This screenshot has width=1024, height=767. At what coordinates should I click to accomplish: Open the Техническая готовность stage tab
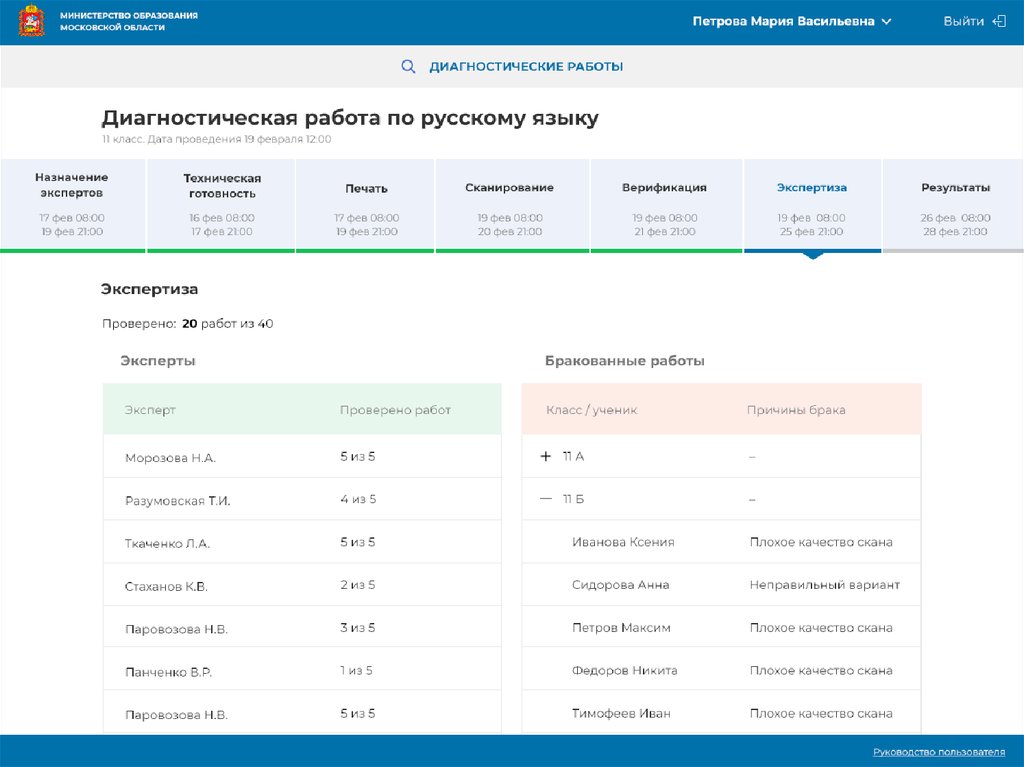[221, 204]
